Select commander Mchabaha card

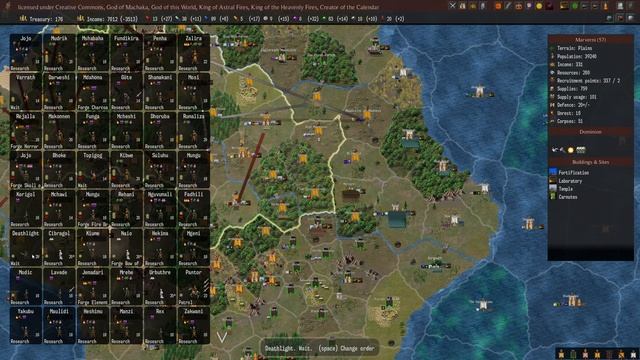click(x=93, y=53)
